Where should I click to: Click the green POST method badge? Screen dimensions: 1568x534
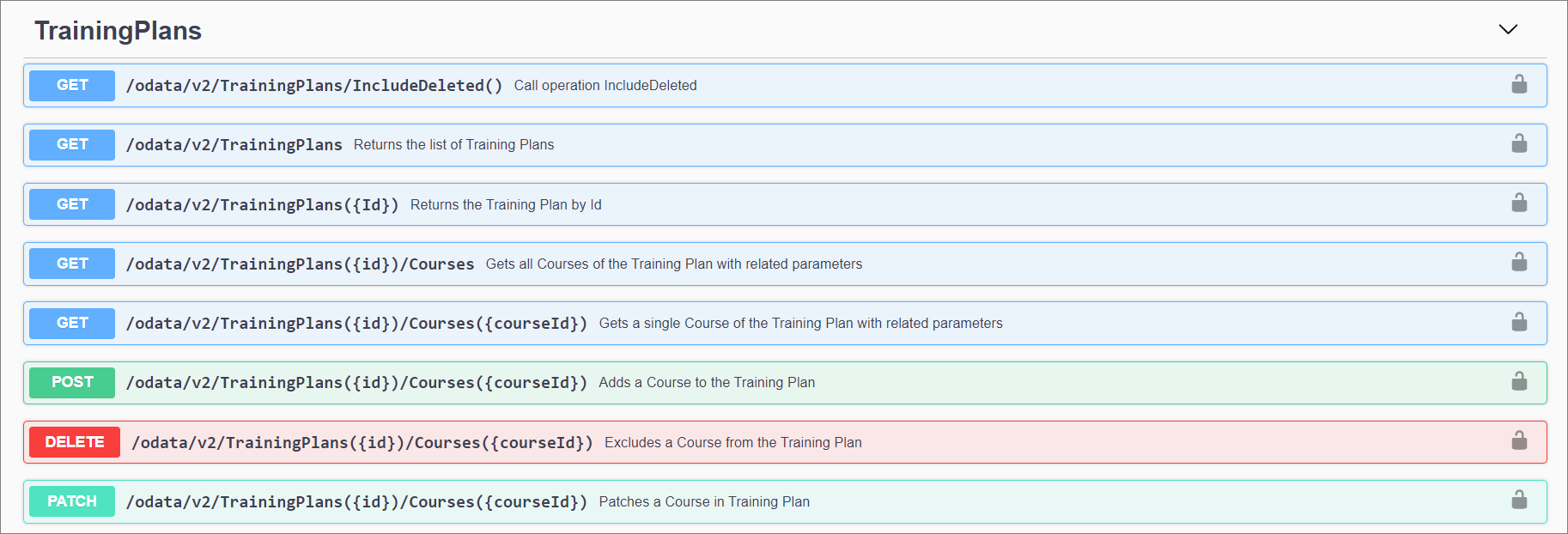point(72,382)
